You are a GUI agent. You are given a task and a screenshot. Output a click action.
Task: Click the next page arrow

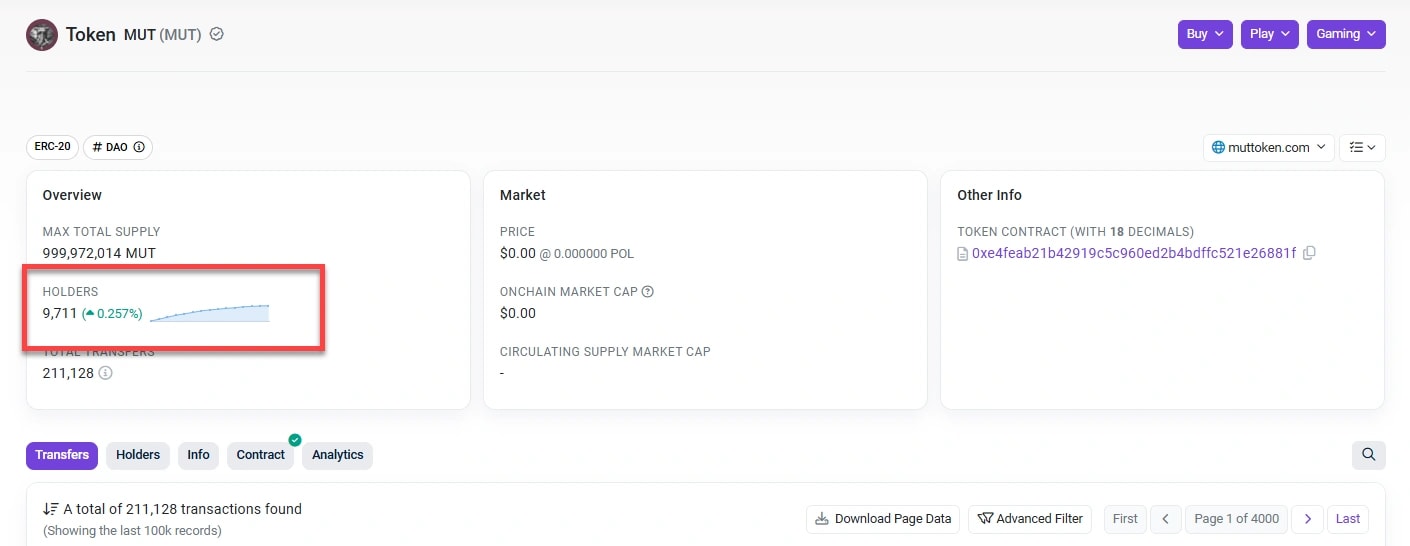1307,519
